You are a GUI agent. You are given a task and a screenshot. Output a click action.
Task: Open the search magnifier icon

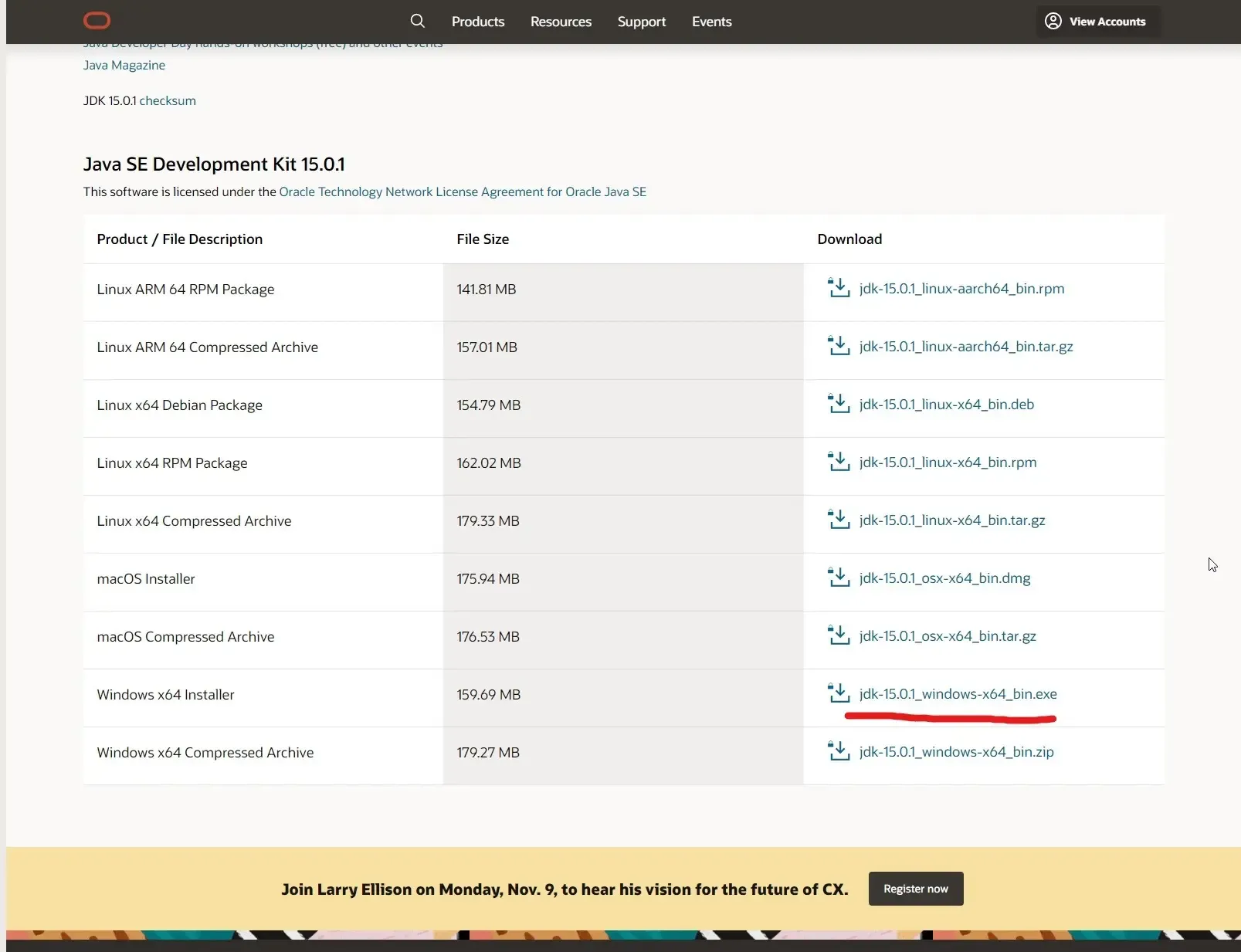[x=417, y=21]
